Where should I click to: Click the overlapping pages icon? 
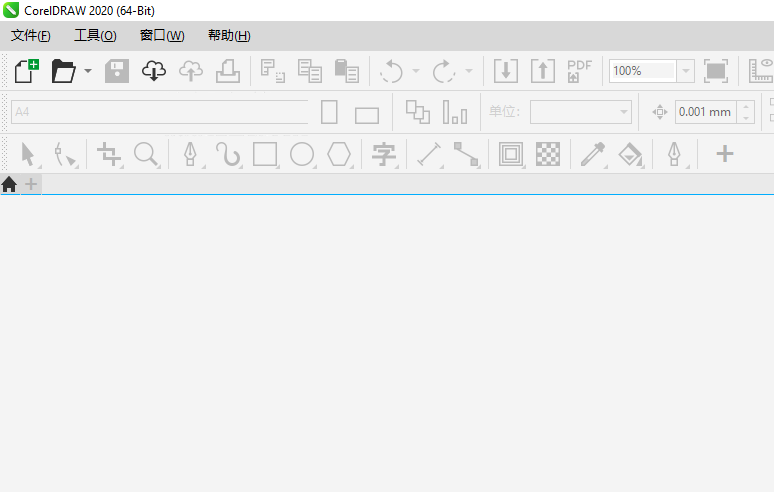(x=418, y=112)
